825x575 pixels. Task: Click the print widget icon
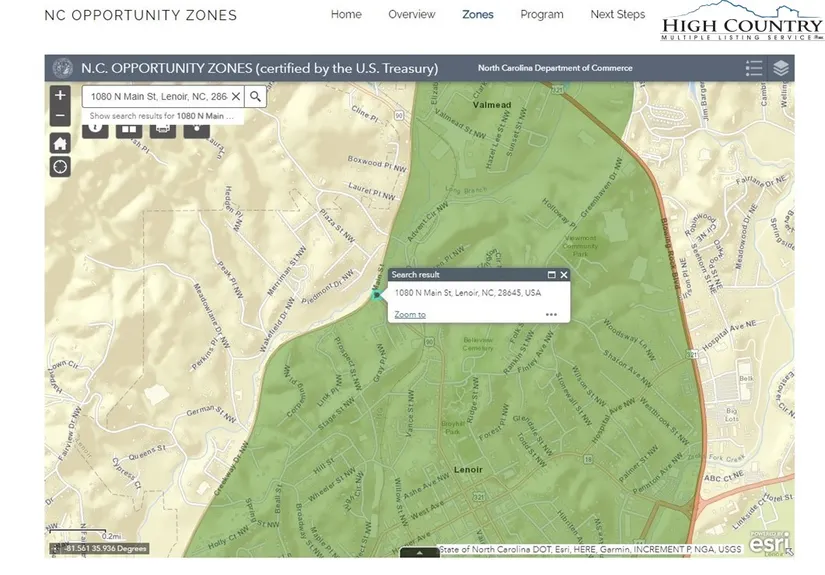[162, 128]
